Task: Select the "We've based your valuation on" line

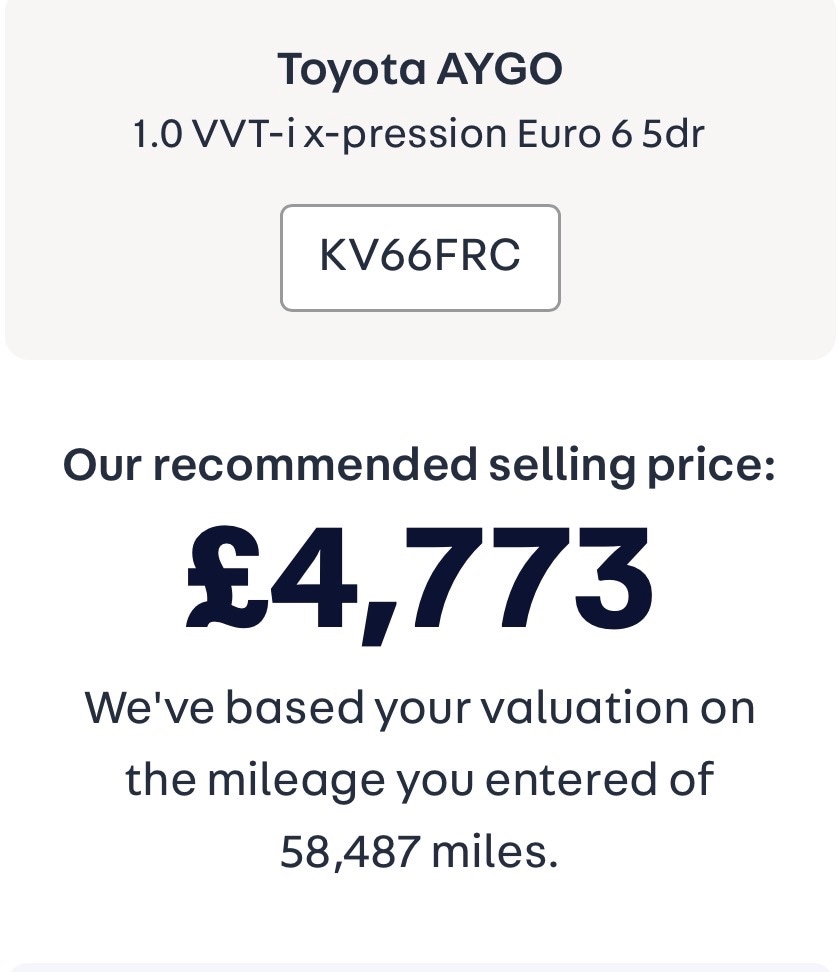Action: click(x=420, y=707)
